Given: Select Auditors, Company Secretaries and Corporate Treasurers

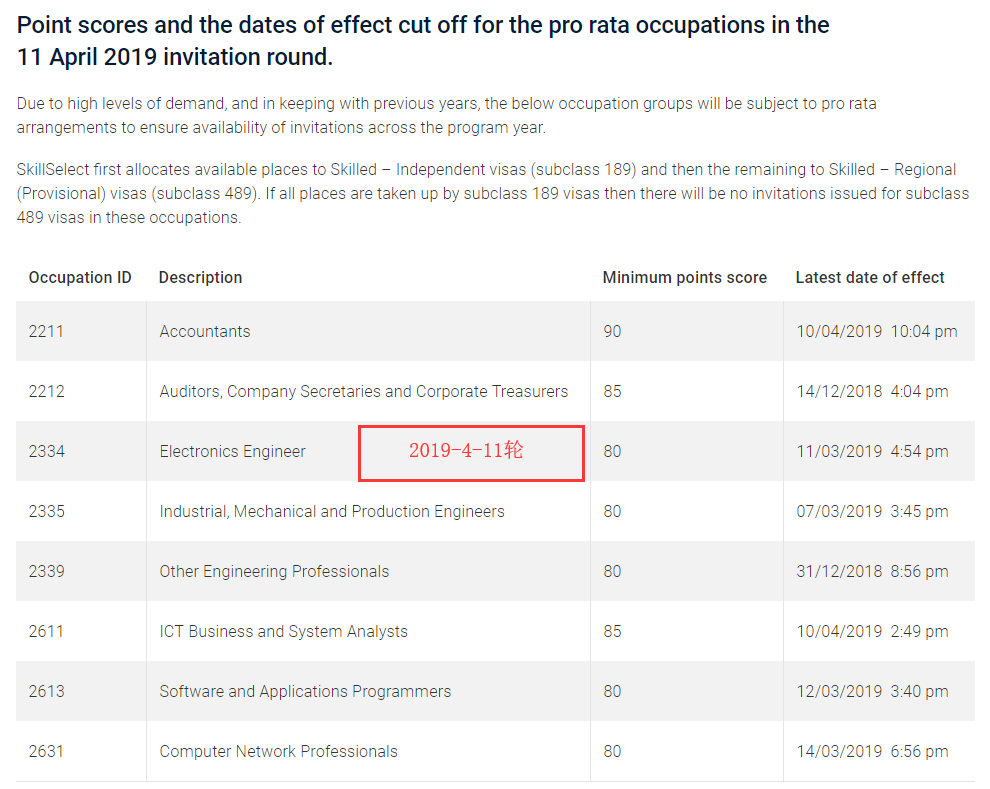Looking at the screenshot, I should [x=363, y=391].
